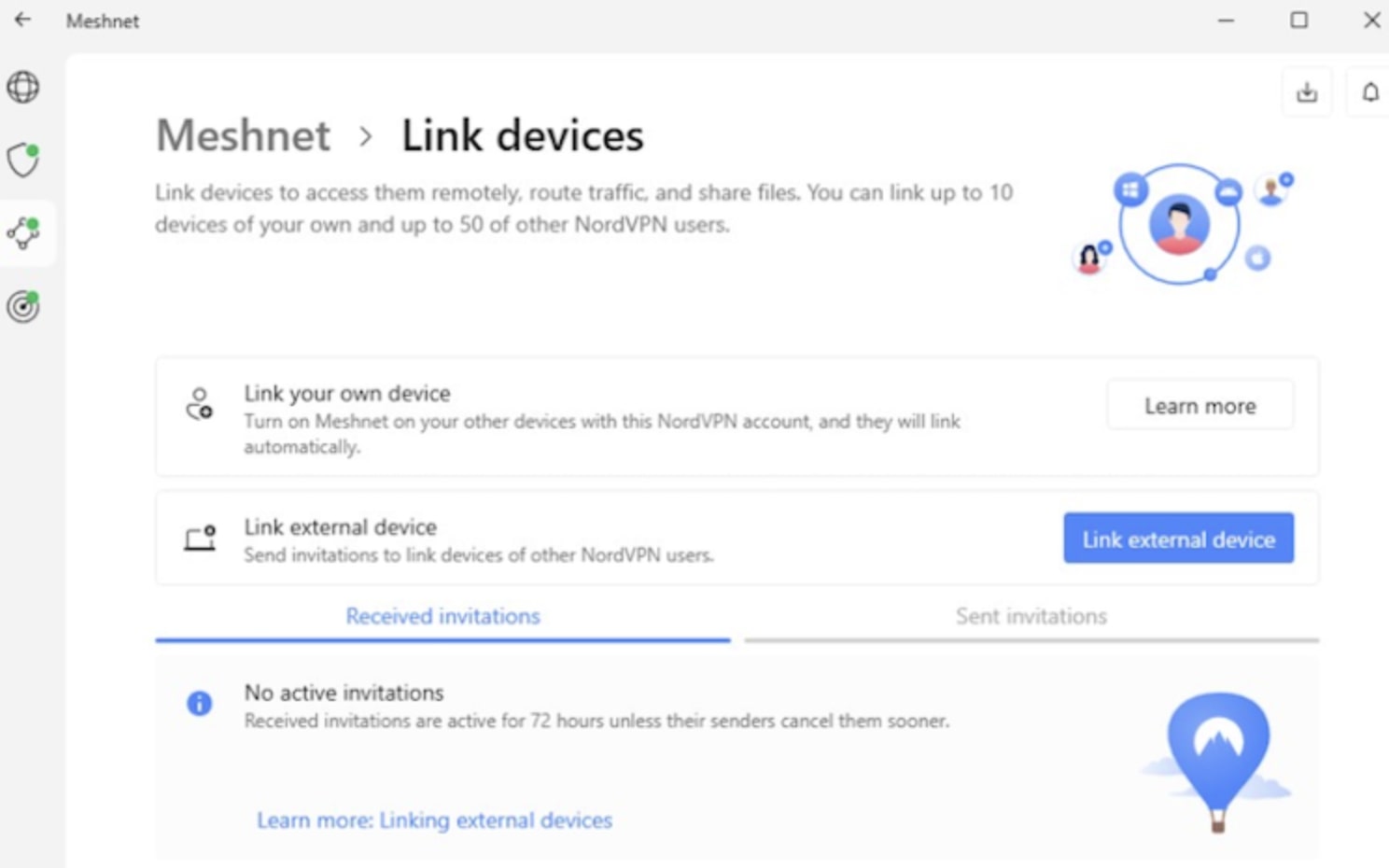The height and width of the screenshot is (868, 1389).
Task: Open the target radar sidebar icon
Action: [23, 306]
